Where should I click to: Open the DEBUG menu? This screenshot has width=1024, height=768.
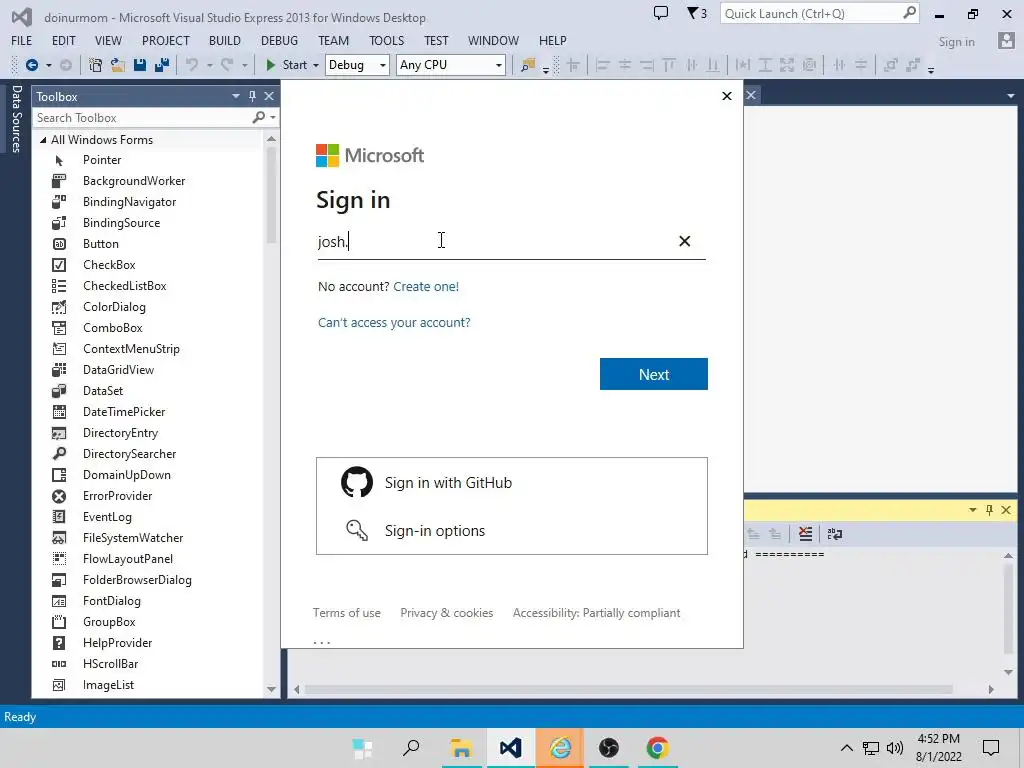pyautogui.click(x=280, y=40)
